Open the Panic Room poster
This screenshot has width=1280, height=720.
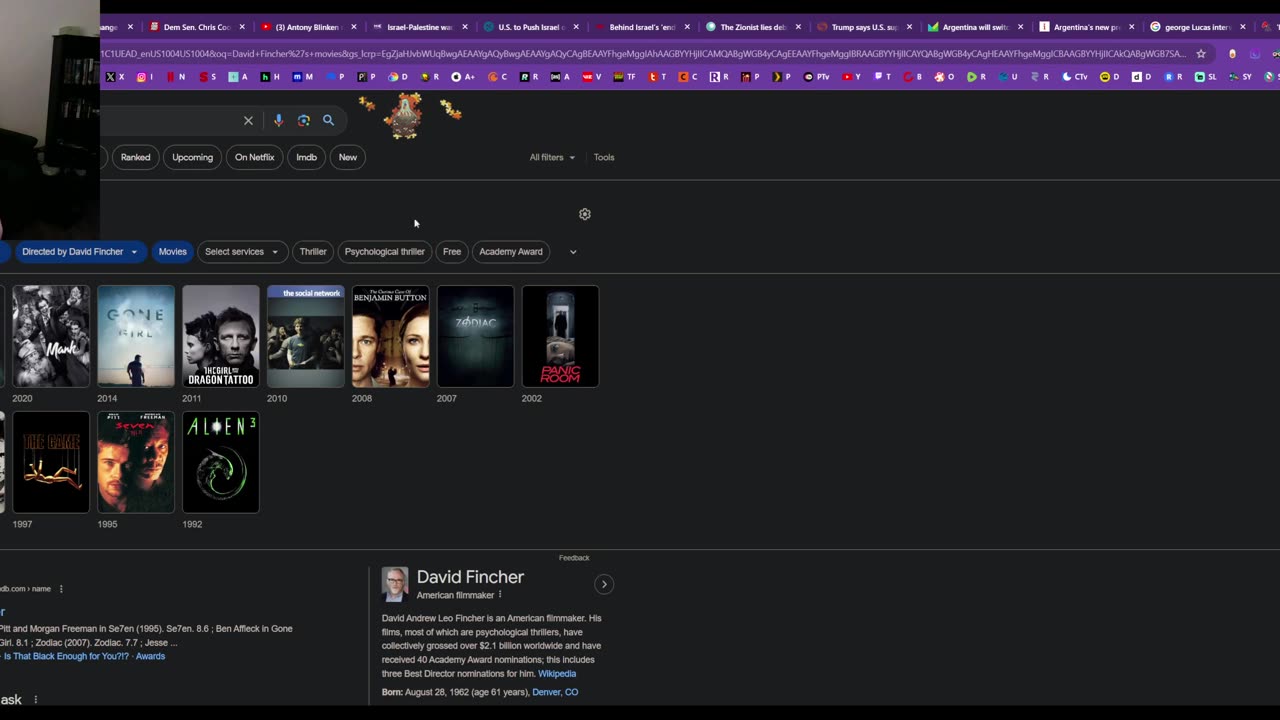point(560,336)
